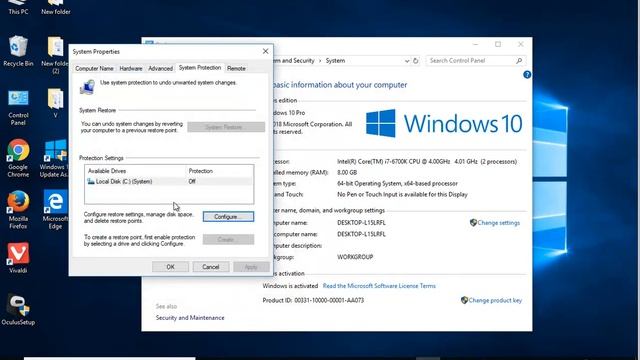This screenshot has width=640, height=360.
Task: Click the Product ID 00331-10000-00001-AA073 text
Action: (313, 300)
